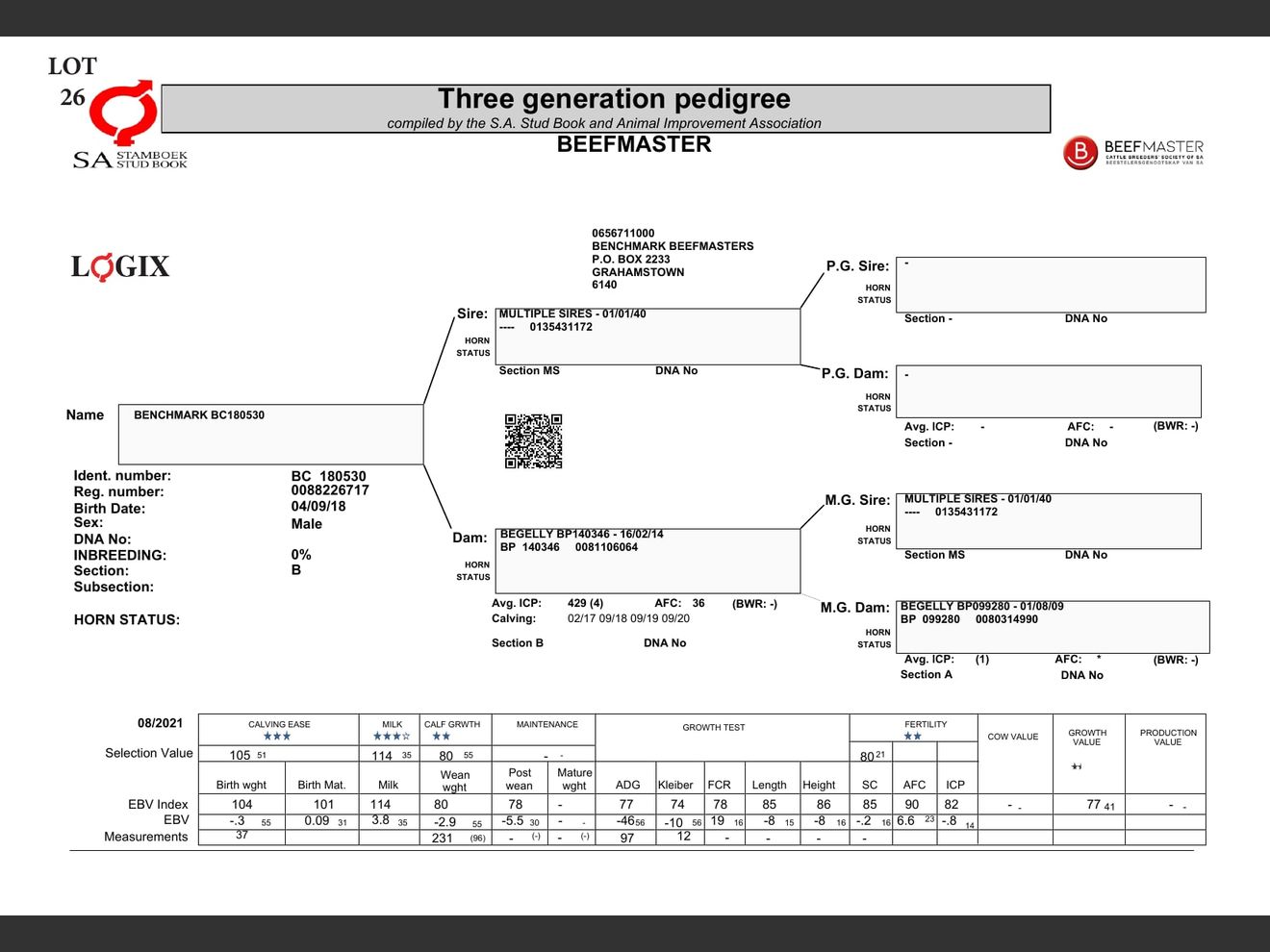1270x952 pixels.
Task: Click the Calf Growth star rating
Action: point(441,737)
